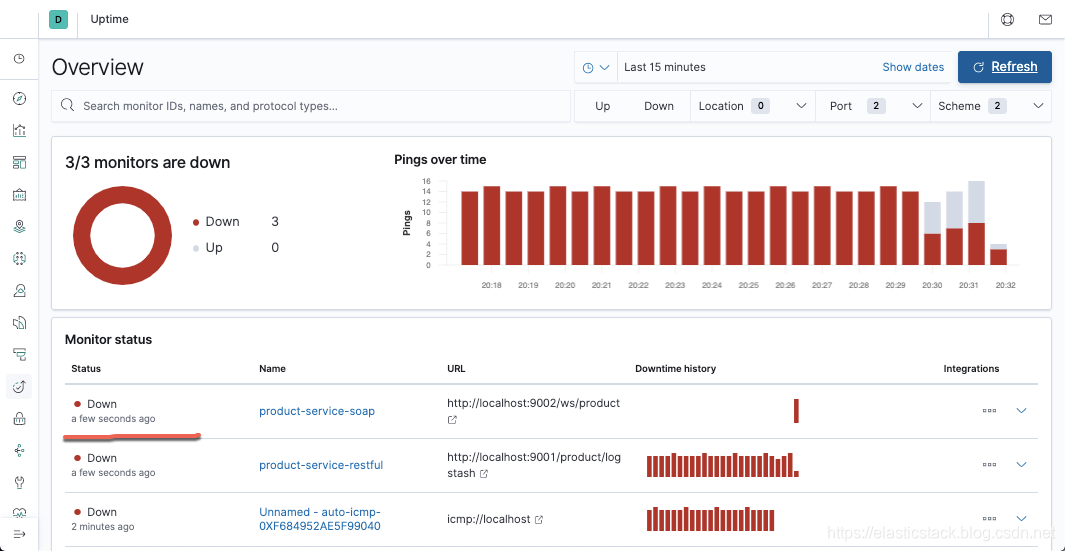
Task: Click "3/3 monitors are down" heading
Action: click(x=147, y=162)
